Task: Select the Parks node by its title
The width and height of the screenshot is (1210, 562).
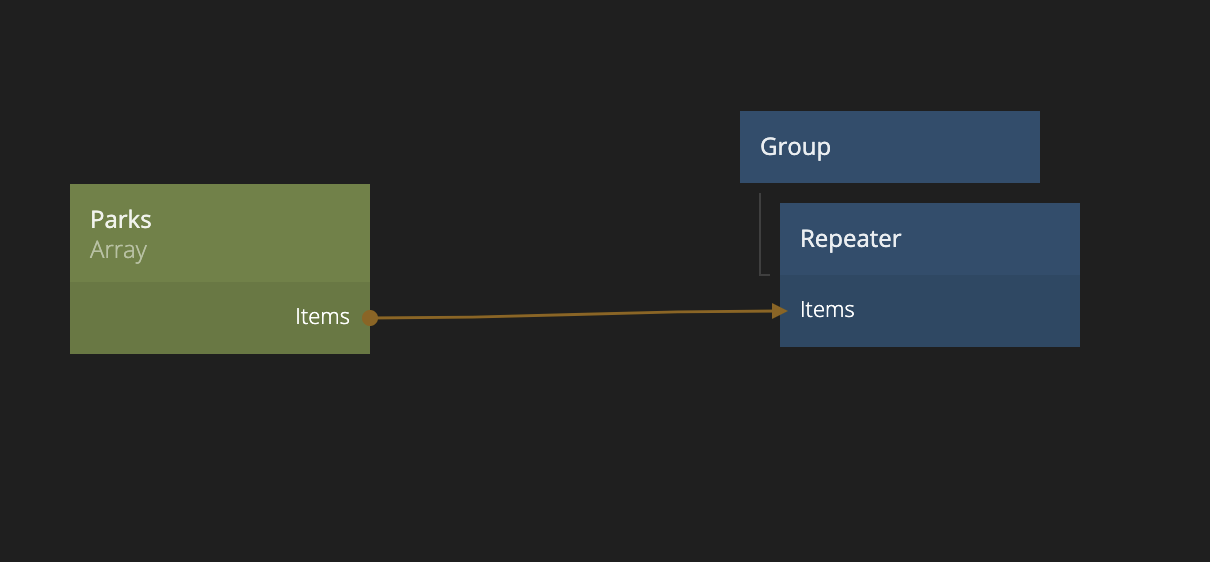Action: pyautogui.click(x=121, y=219)
